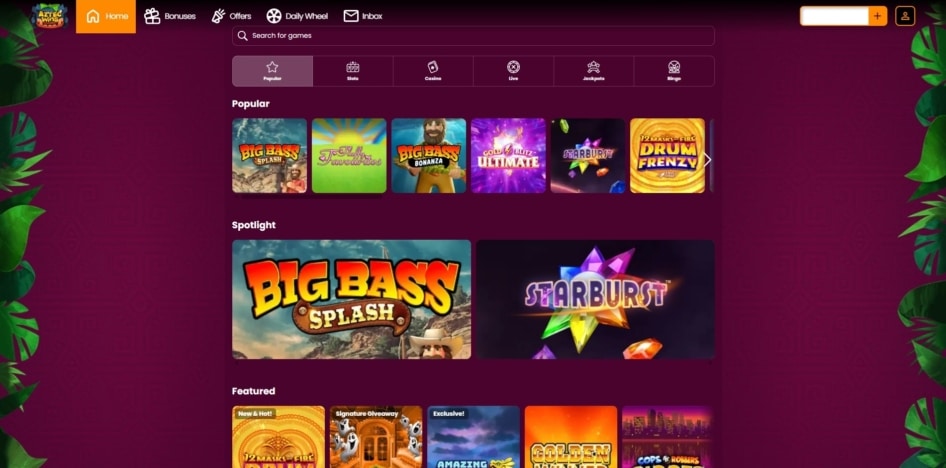Select the Slots category tab

point(353,71)
